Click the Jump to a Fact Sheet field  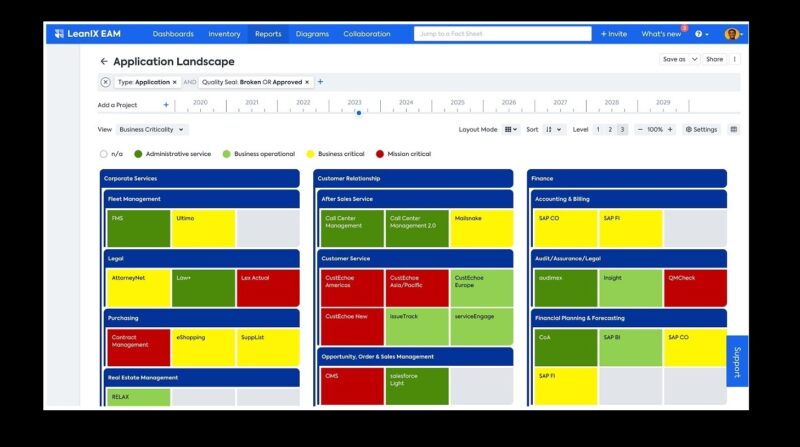click(x=500, y=34)
